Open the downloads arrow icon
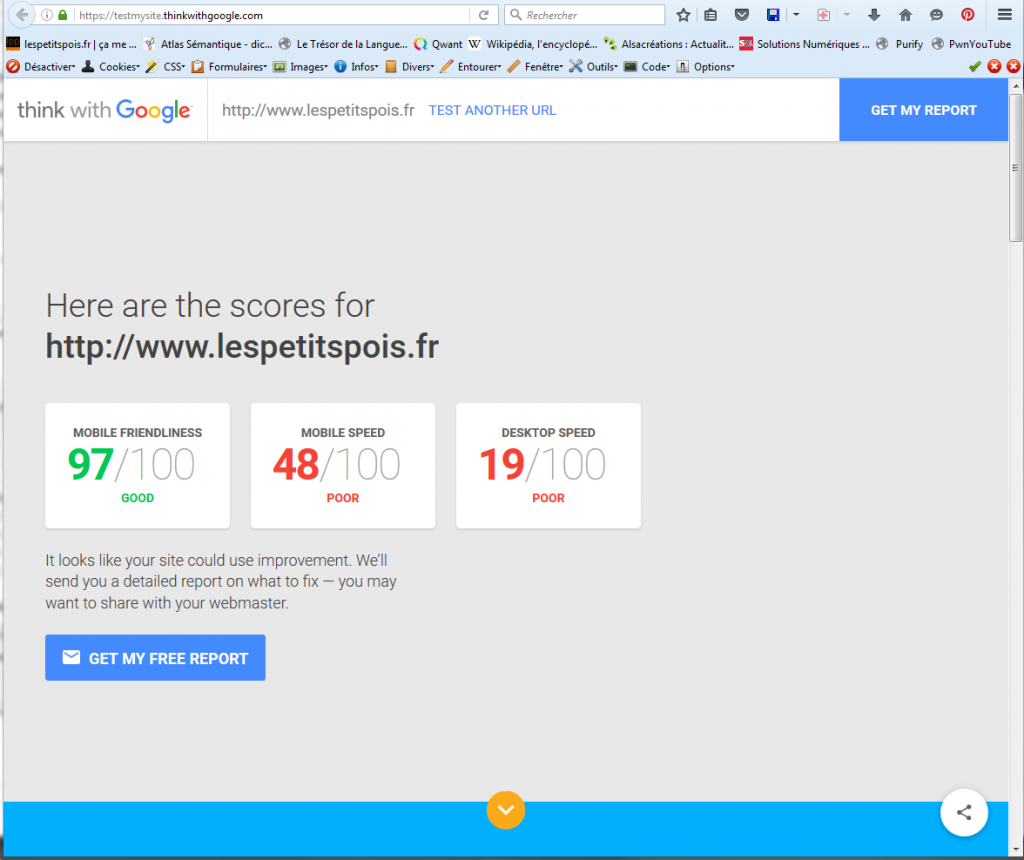The height and width of the screenshot is (860, 1024). [874, 15]
